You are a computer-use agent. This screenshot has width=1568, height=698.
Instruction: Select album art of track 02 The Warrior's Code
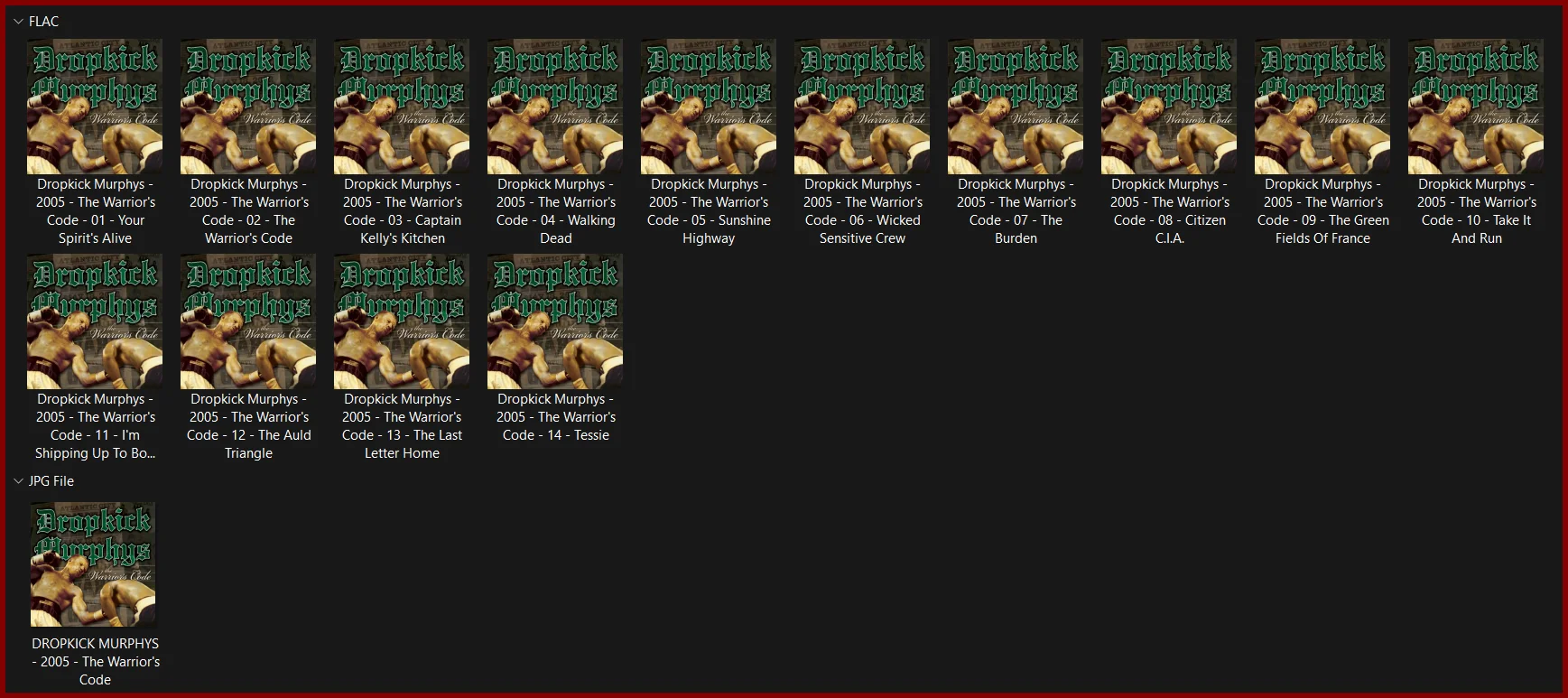click(x=248, y=107)
